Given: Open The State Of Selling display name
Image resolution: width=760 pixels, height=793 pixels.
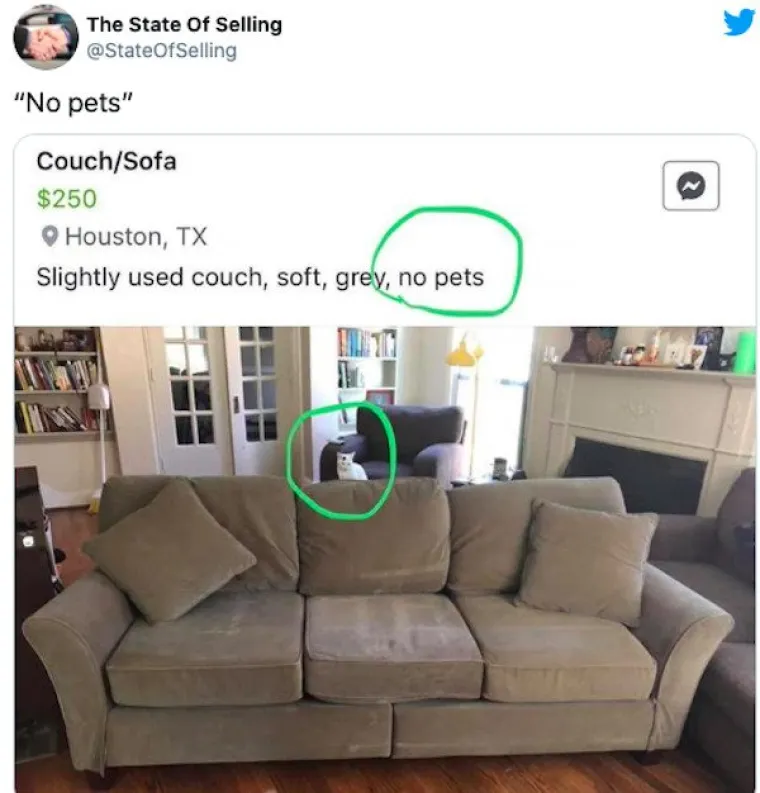Looking at the screenshot, I should pyautogui.click(x=184, y=24).
